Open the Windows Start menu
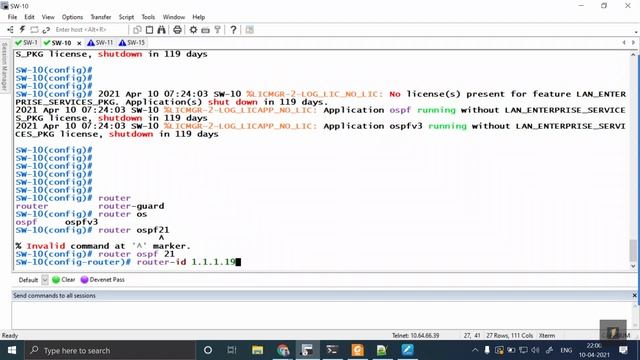 pos(12,350)
